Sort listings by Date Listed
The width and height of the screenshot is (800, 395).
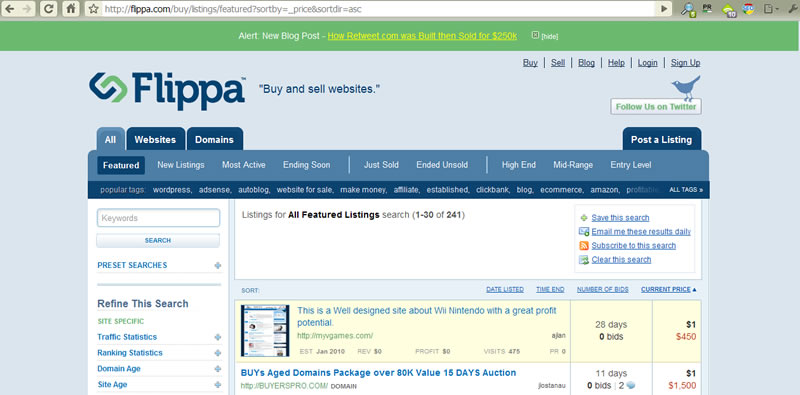505,289
